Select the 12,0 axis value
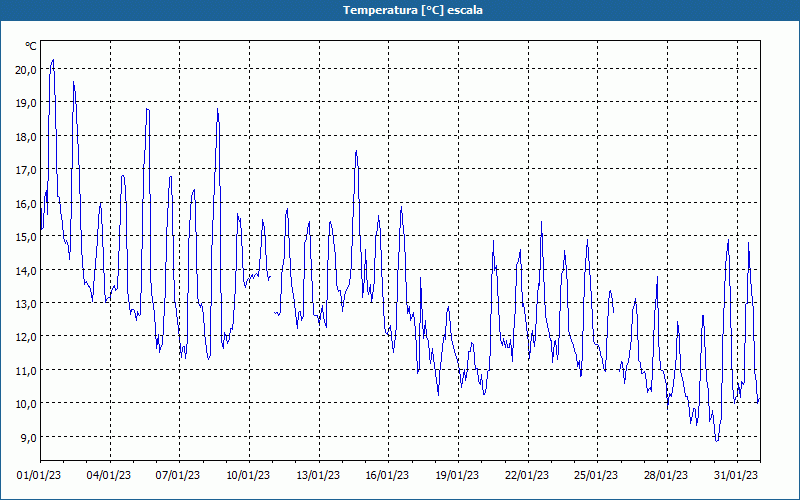 26,337
